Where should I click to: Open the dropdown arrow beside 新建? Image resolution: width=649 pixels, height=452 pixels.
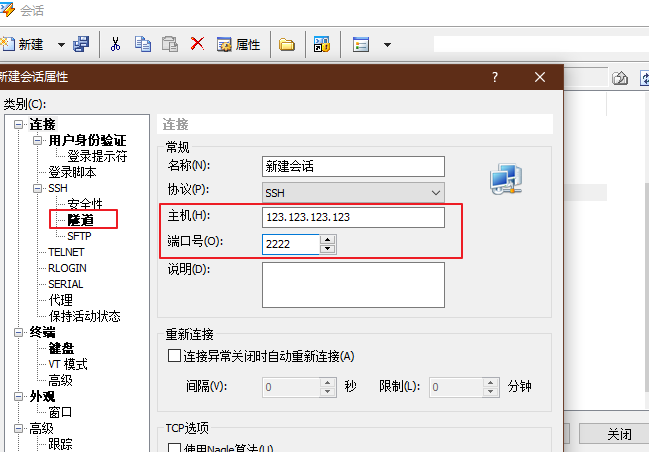60,44
